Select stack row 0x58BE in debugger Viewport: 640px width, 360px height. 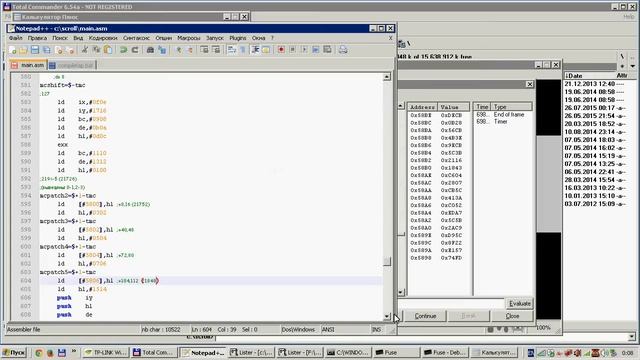pyautogui.click(x=438, y=115)
